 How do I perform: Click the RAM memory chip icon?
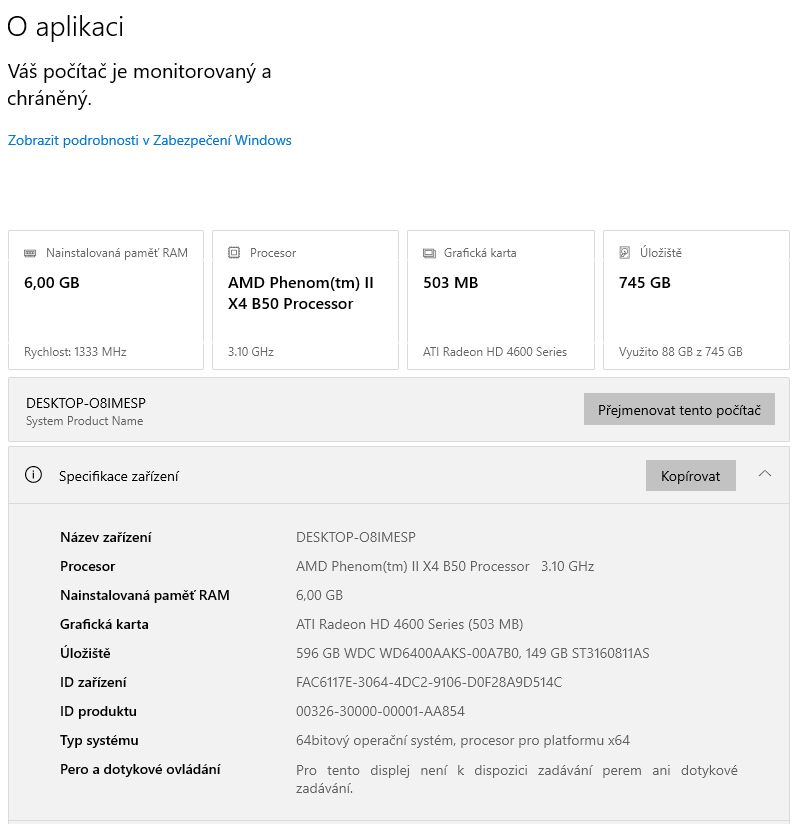coord(30,253)
